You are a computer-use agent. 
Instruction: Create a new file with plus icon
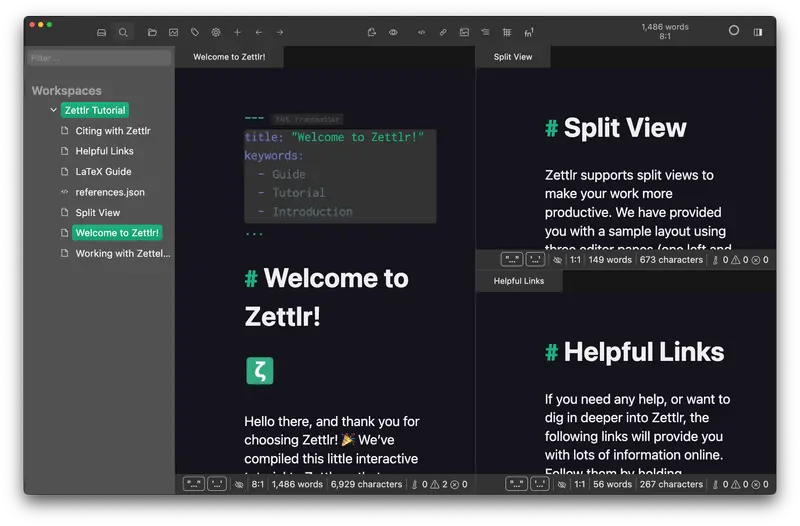click(x=237, y=32)
